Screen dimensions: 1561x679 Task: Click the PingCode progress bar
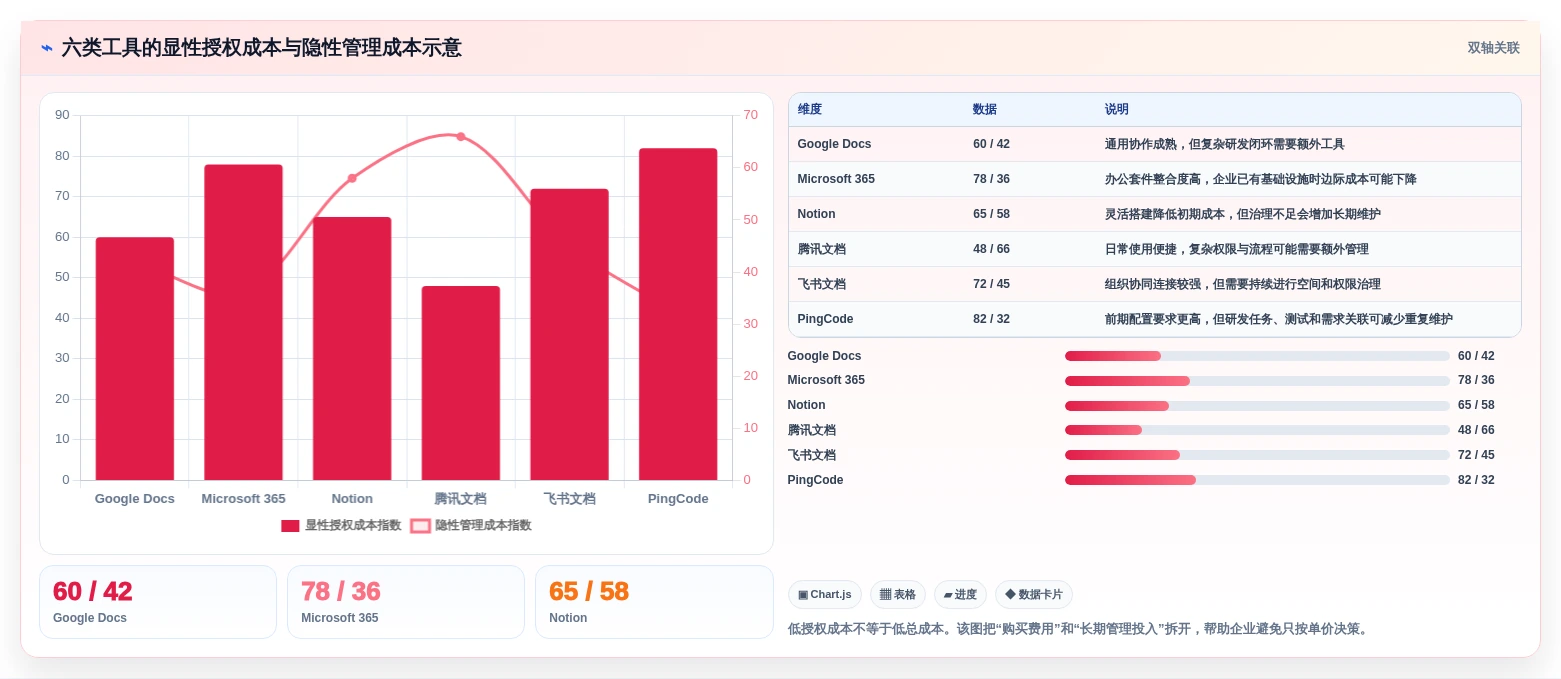tap(1257, 480)
